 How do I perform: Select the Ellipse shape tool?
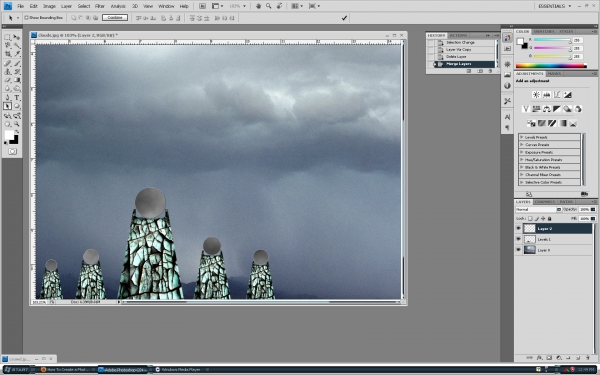coord(17,106)
